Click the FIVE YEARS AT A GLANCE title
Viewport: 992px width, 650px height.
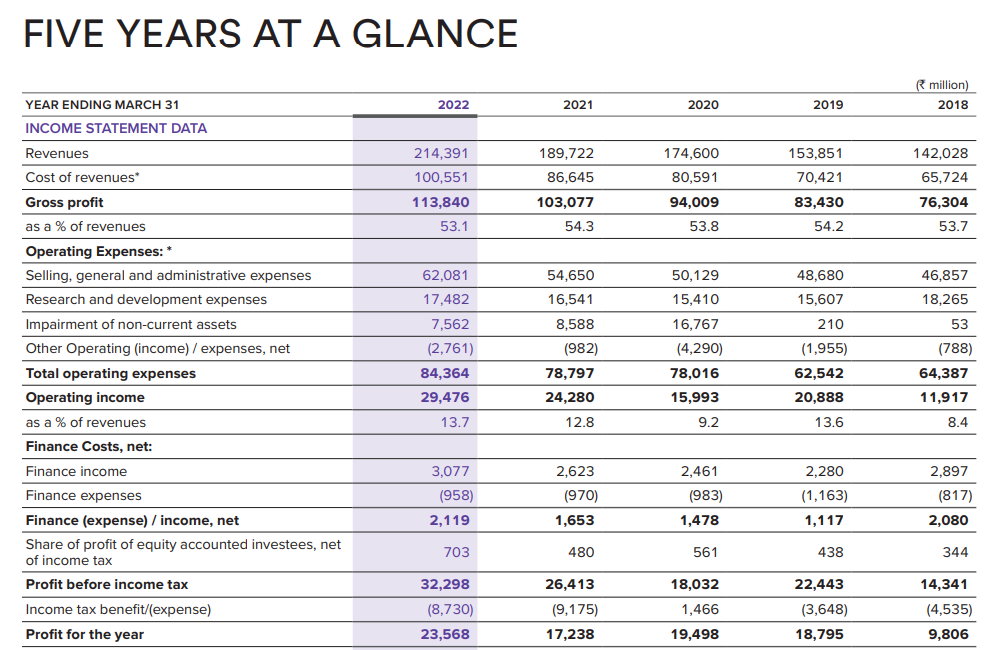click(270, 34)
